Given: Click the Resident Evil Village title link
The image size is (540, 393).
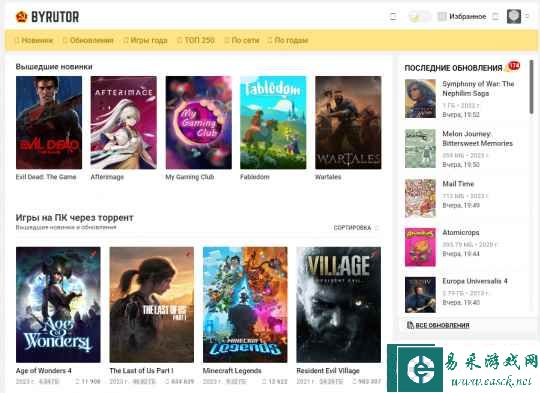Looking at the screenshot, I should [x=328, y=371].
